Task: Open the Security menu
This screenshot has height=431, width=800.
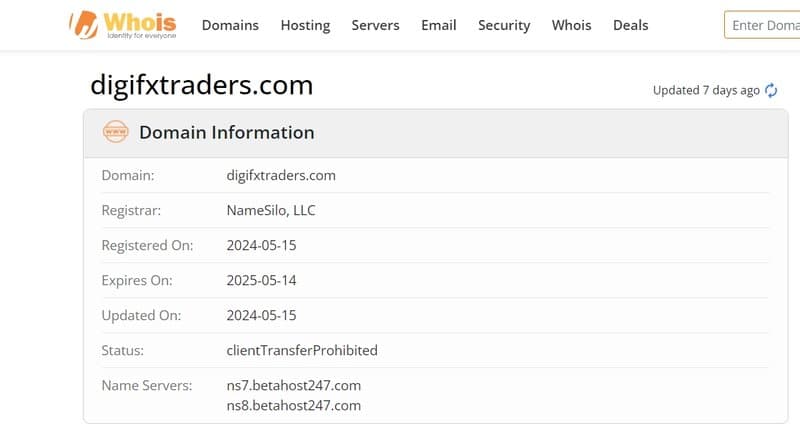Action: 504,26
